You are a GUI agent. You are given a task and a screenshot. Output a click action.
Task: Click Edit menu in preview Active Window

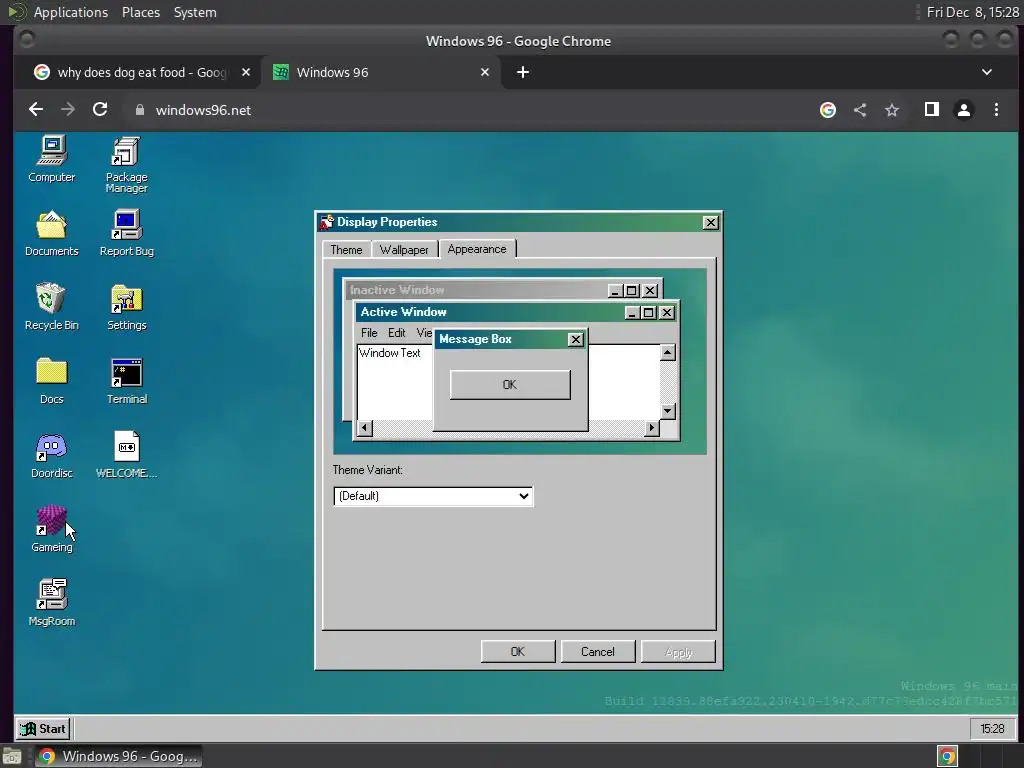coord(396,333)
